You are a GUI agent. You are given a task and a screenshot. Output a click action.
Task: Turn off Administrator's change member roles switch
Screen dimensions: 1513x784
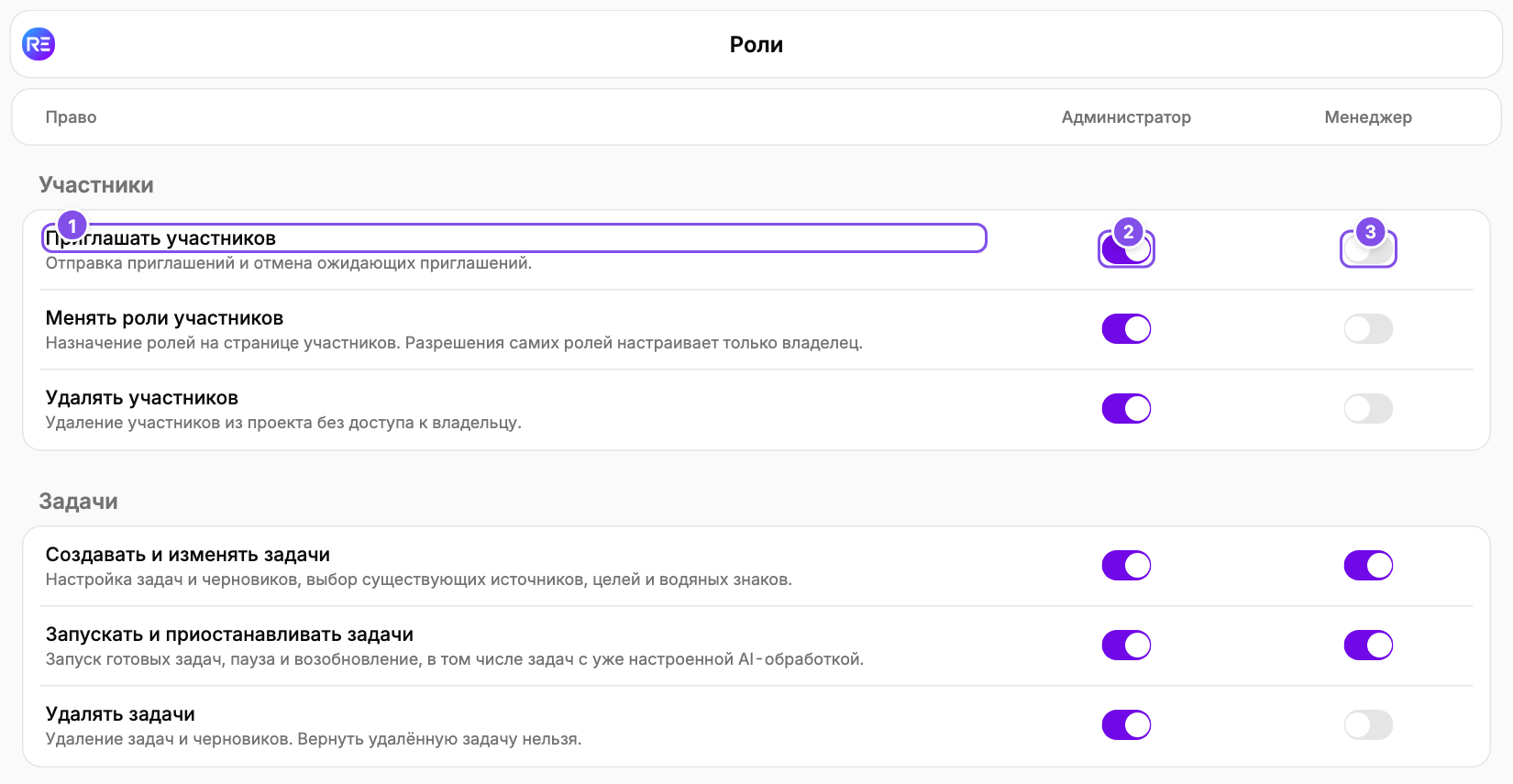tap(1126, 329)
